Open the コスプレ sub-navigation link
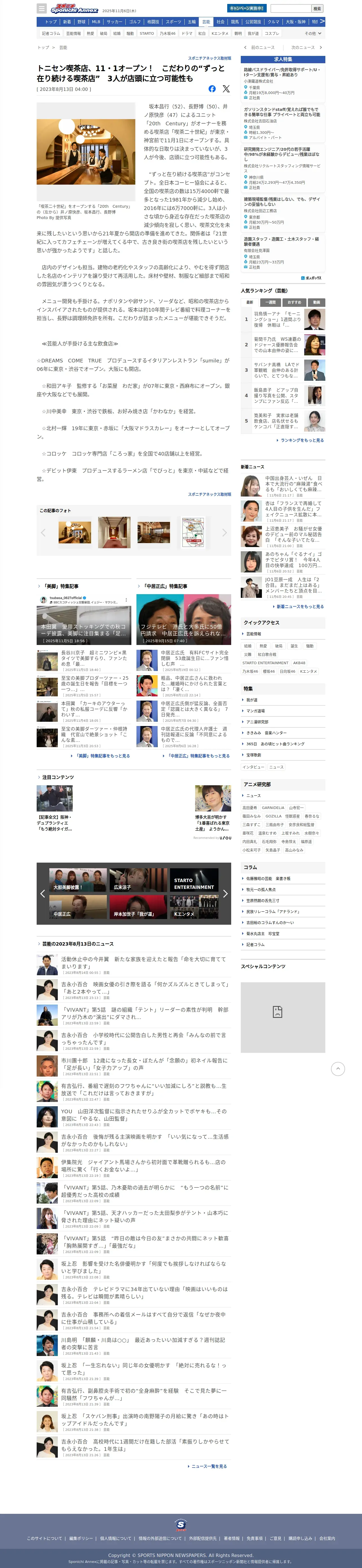The height and width of the screenshot is (1568, 362). point(272,34)
